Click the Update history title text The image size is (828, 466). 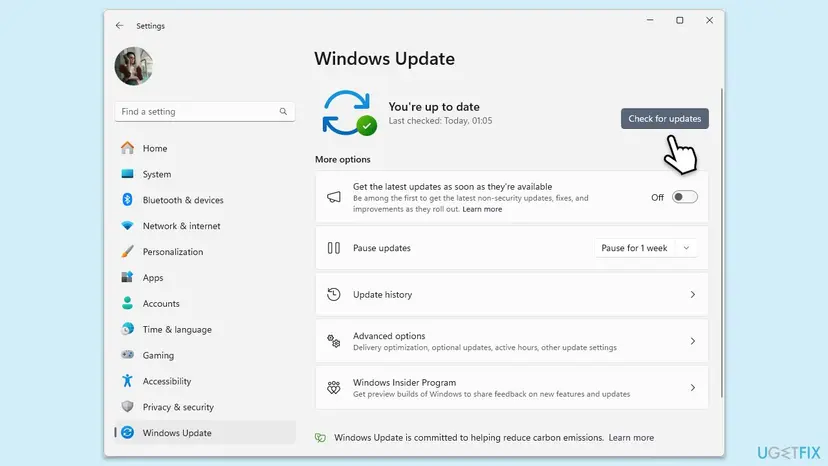[382, 295]
